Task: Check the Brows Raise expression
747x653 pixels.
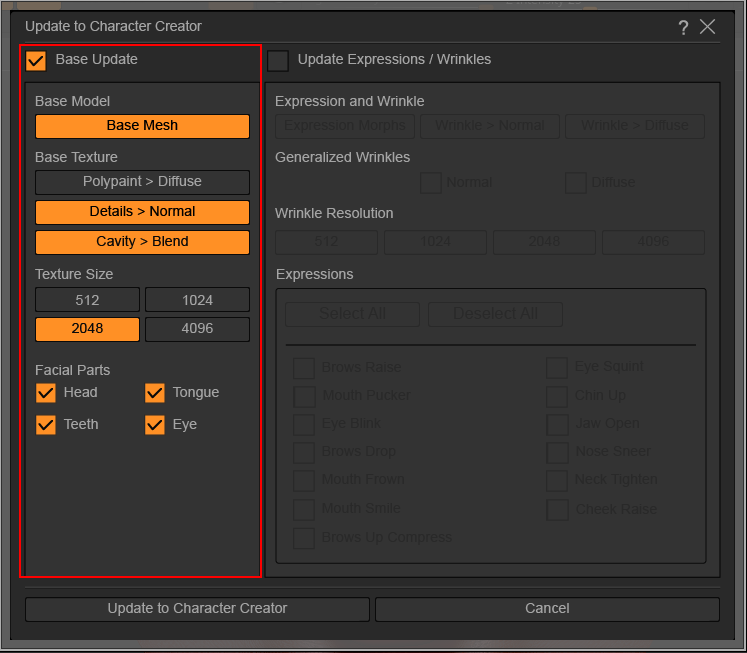Action: [x=304, y=368]
